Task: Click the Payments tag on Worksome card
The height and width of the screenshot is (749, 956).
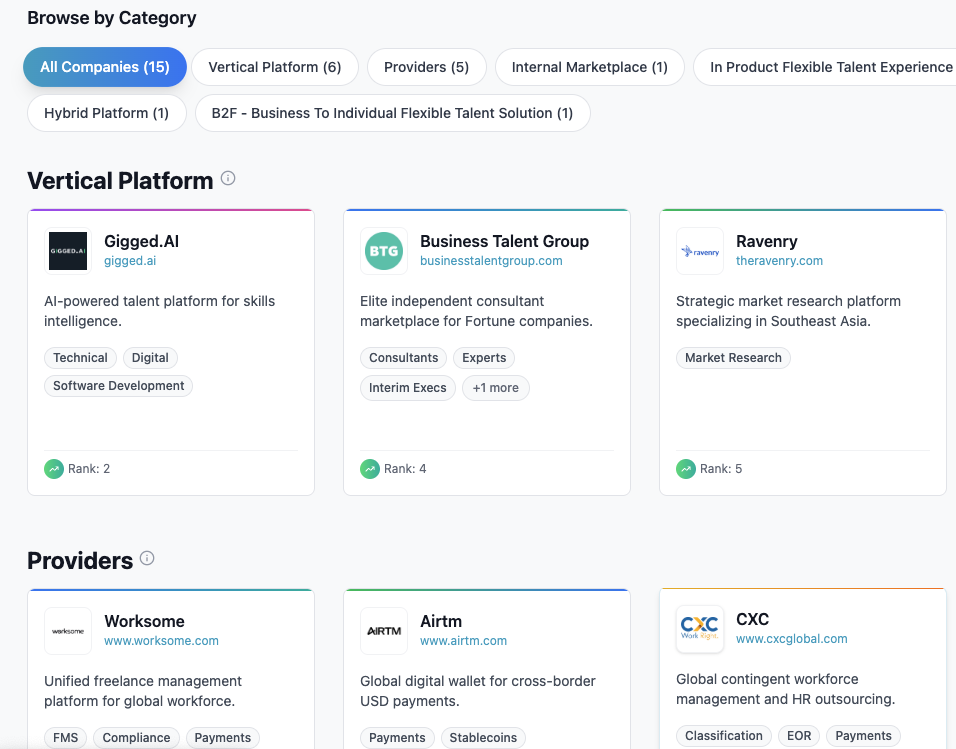Action: (223, 737)
